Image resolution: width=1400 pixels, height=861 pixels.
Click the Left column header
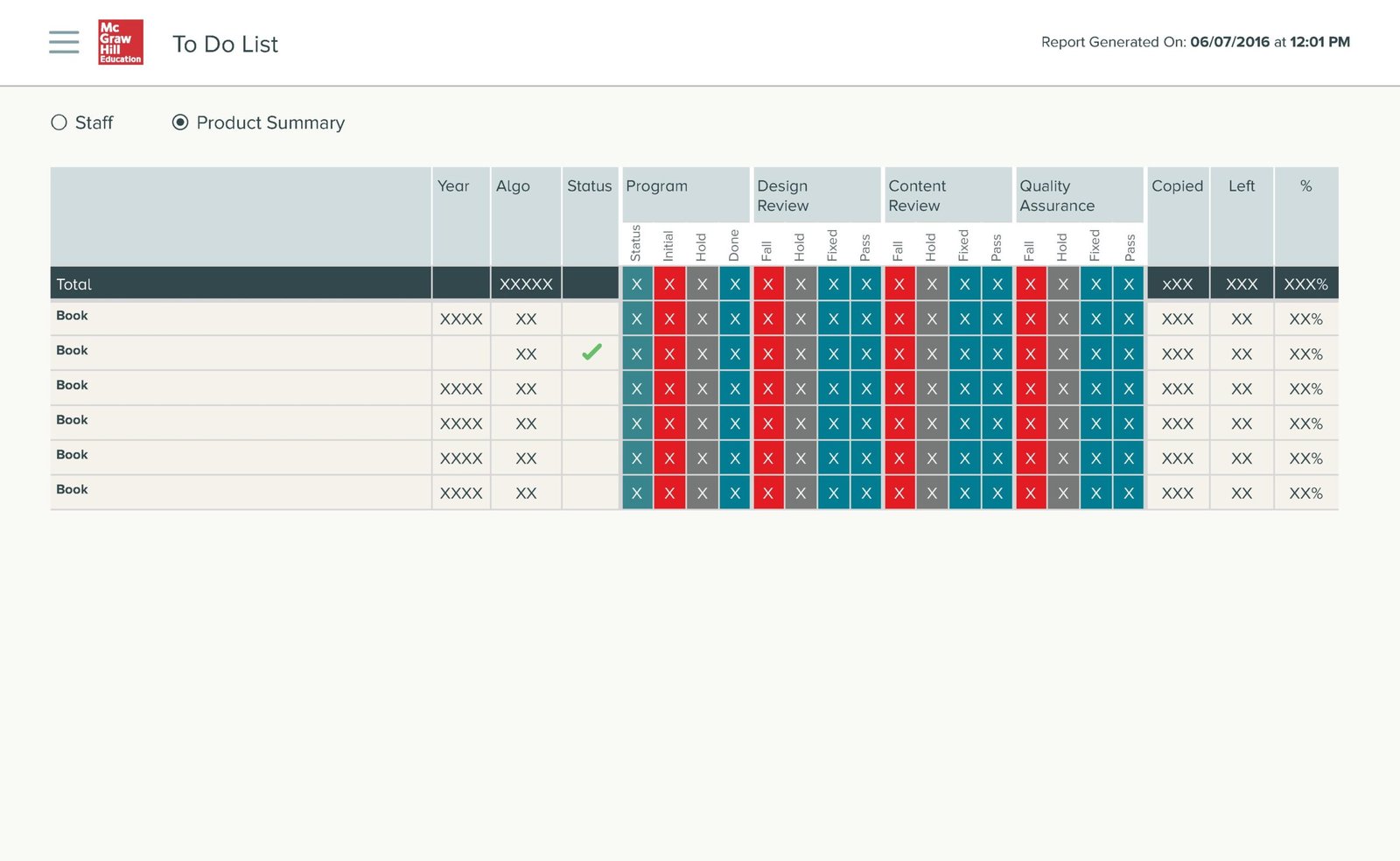coord(1241,185)
